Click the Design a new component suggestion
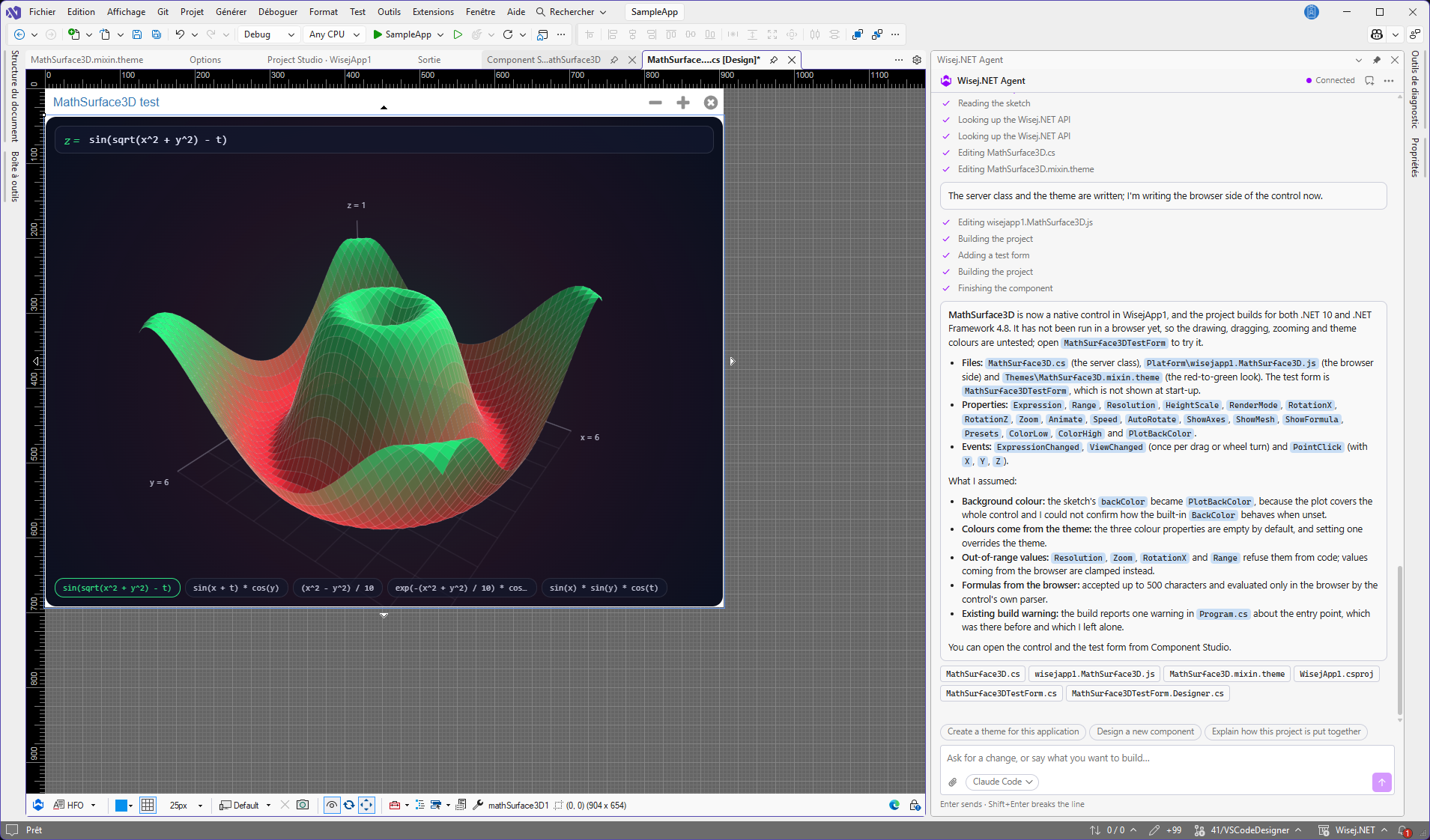 click(x=1145, y=731)
